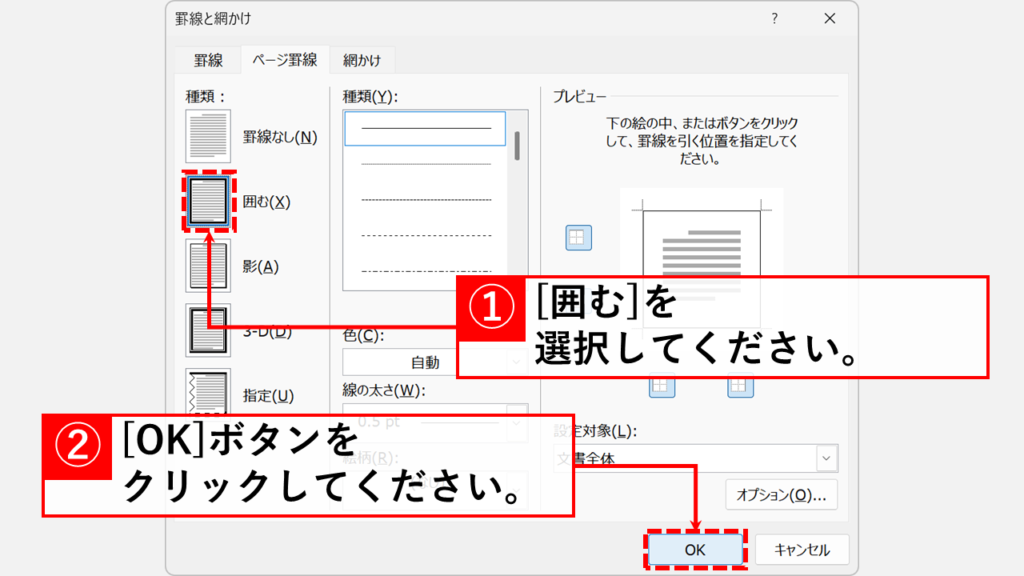Switch to the 網かけ tab
This screenshot has width=1024, height=576.
pos(362,60)
